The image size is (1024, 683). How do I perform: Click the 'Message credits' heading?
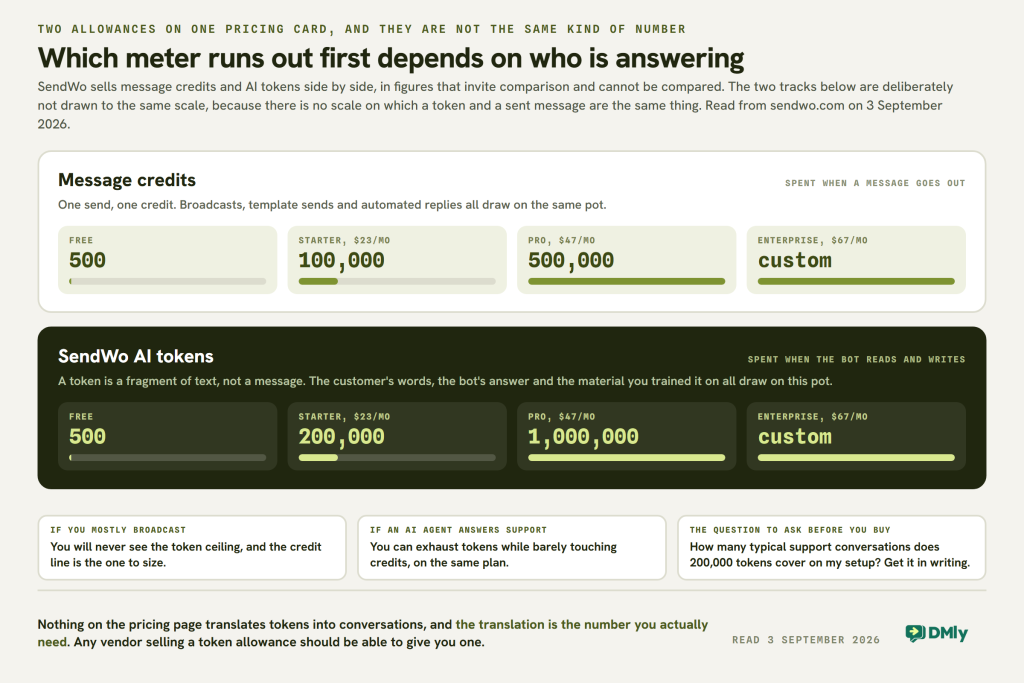pyautogui.click(x=127, y=180)
